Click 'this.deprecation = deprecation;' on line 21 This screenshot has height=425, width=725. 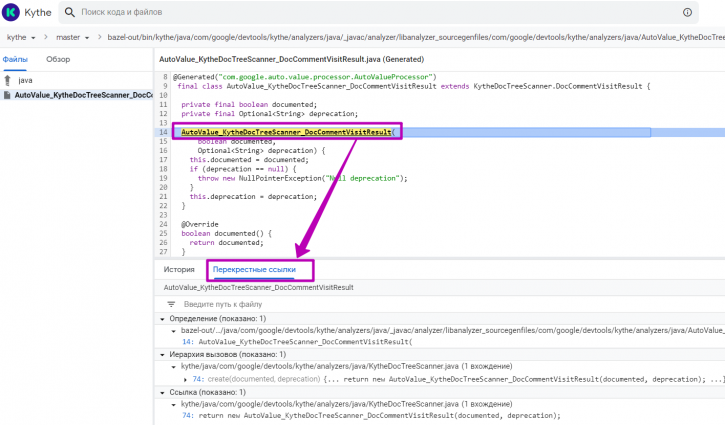click(x=253, y=197)
